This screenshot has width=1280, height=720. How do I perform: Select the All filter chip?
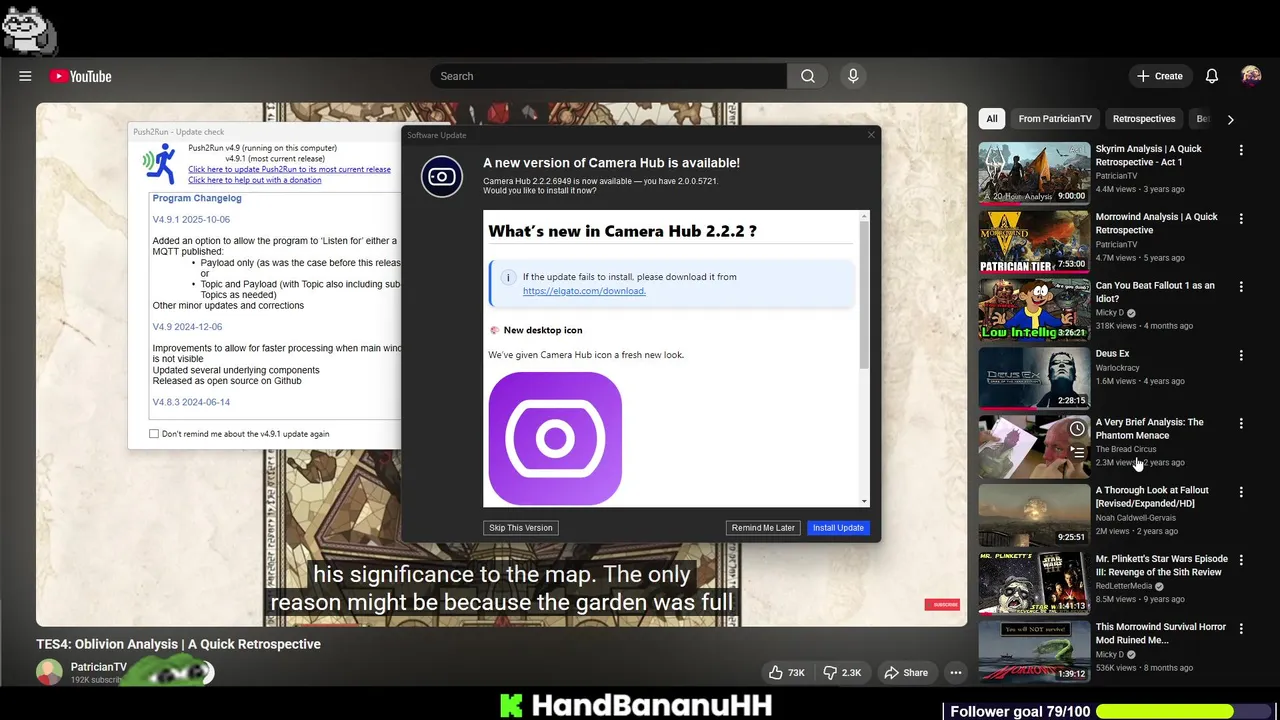coord(992,119)
